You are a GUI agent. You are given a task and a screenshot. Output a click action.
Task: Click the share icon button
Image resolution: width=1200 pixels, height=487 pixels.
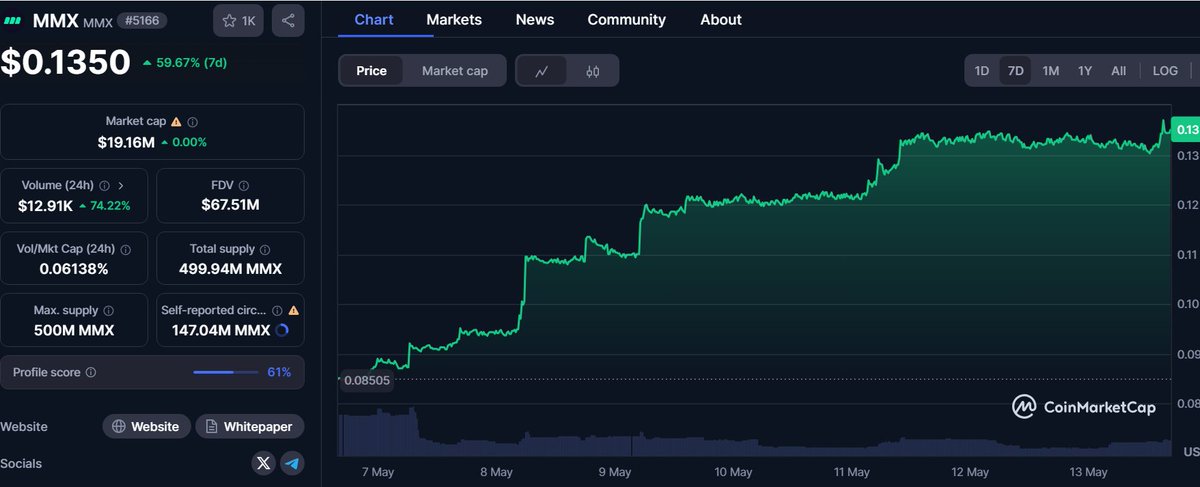(x=288, y=20)
